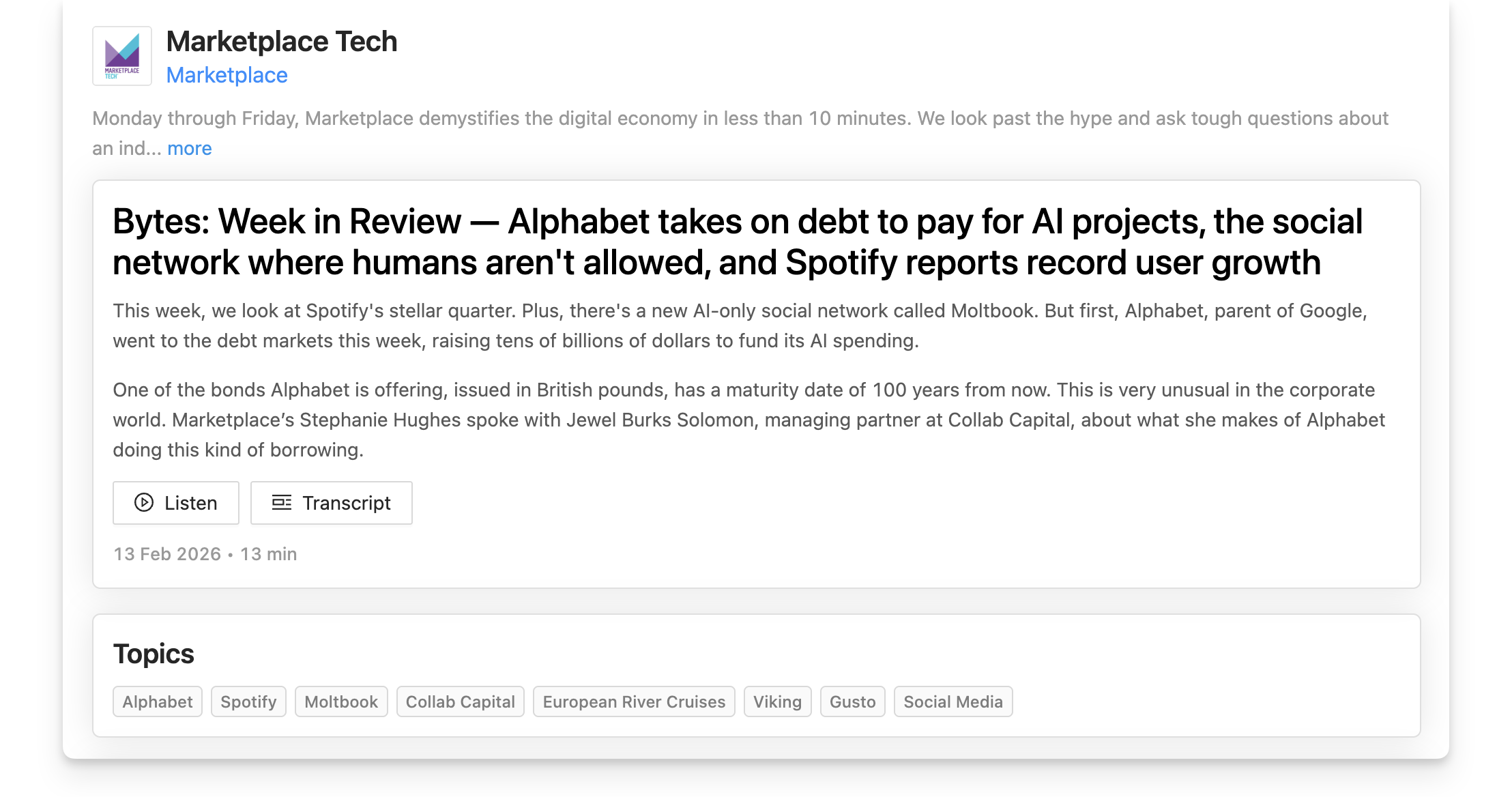Click the Marketplace Tech podcast logo
This screenshot has width=1512, height=797.
pos(121,56)
